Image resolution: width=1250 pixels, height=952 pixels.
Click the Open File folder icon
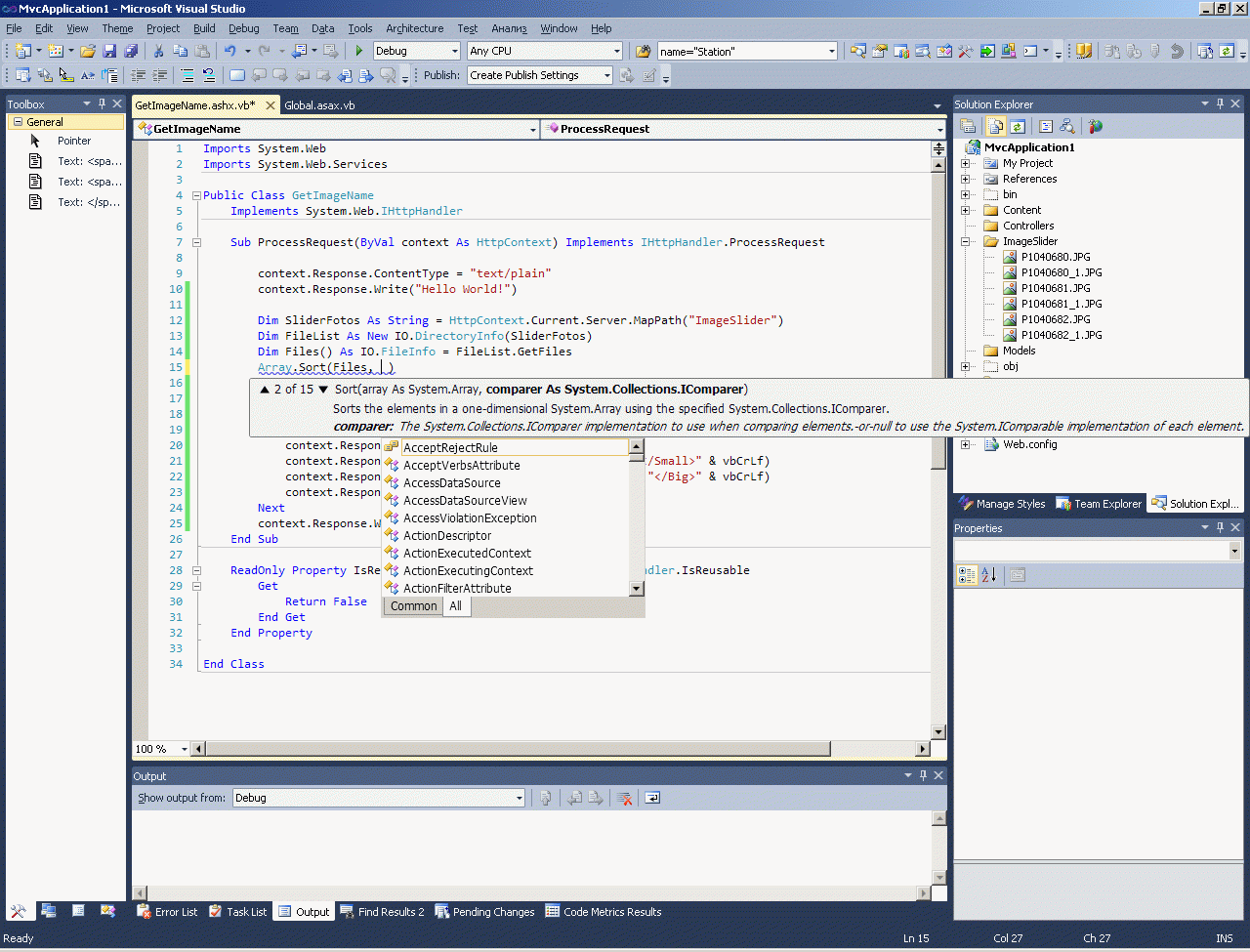point(88,51)
